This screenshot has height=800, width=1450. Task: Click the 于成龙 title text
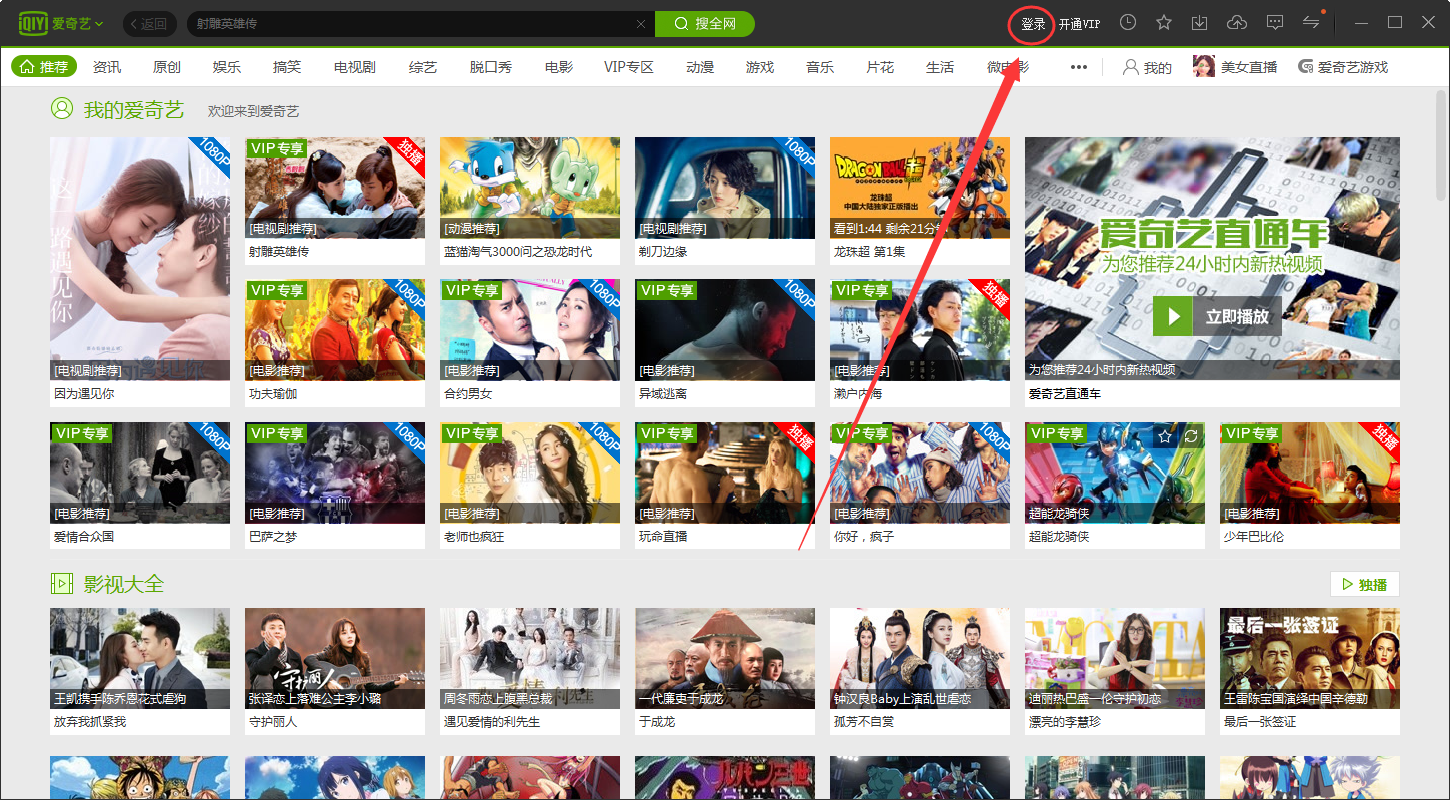[657, 721]
